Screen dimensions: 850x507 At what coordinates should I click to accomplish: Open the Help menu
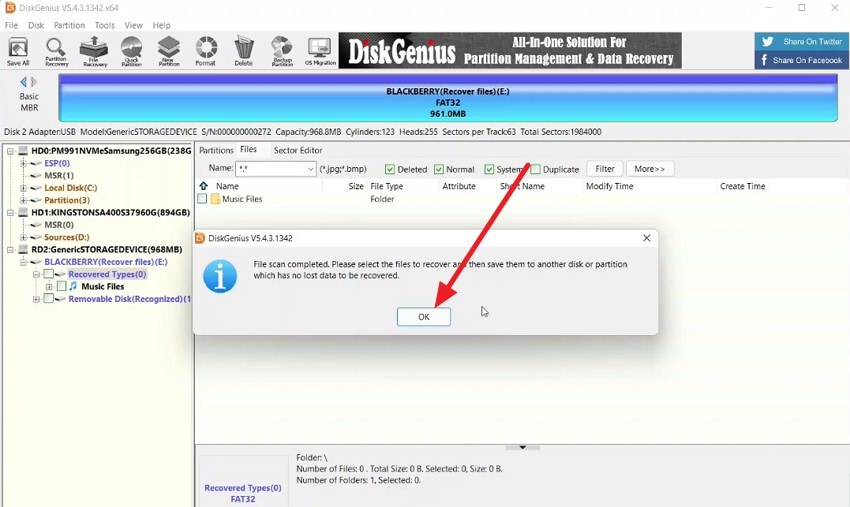162,25
